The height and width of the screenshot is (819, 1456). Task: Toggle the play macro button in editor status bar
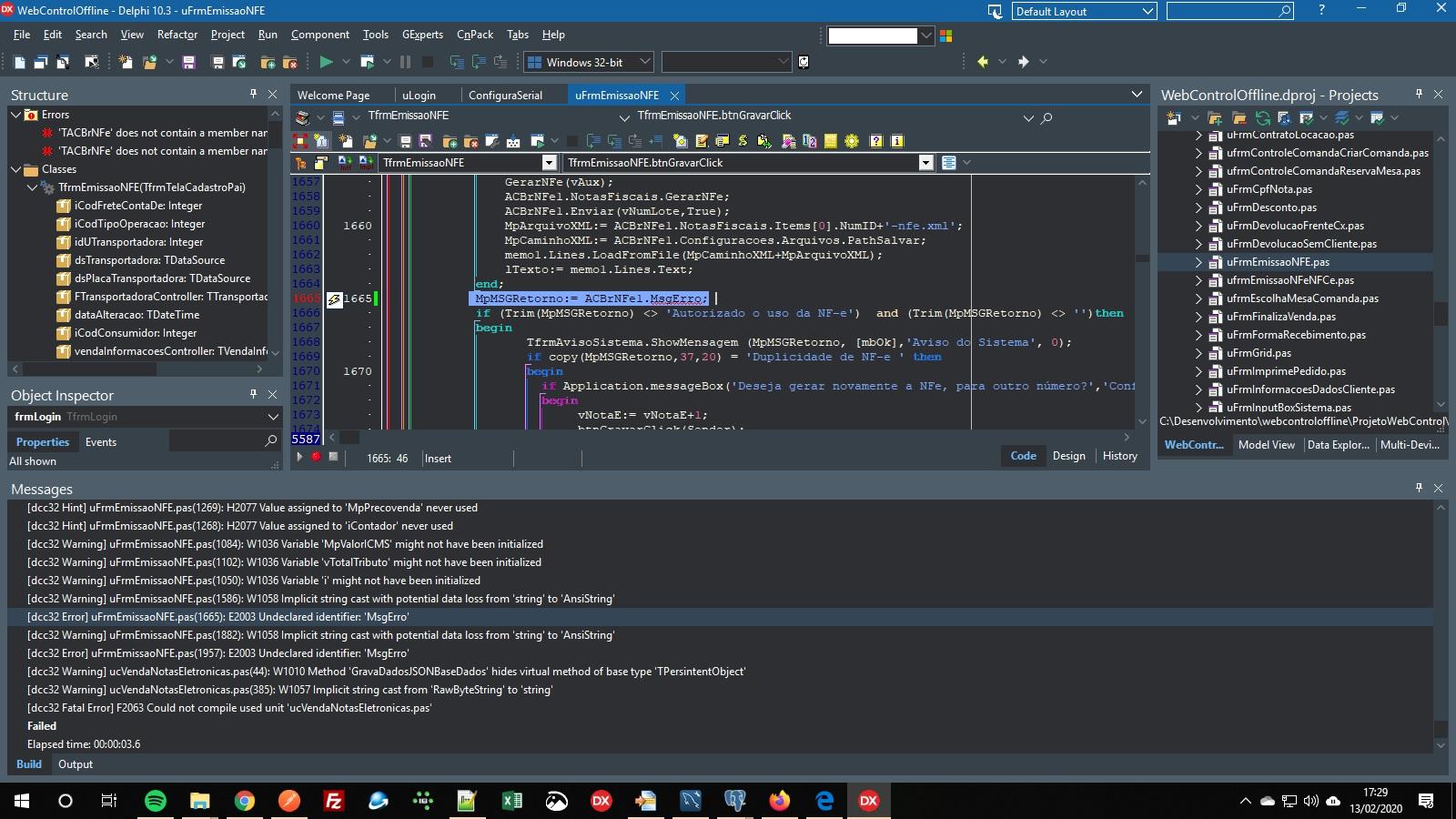click(298, 457)
